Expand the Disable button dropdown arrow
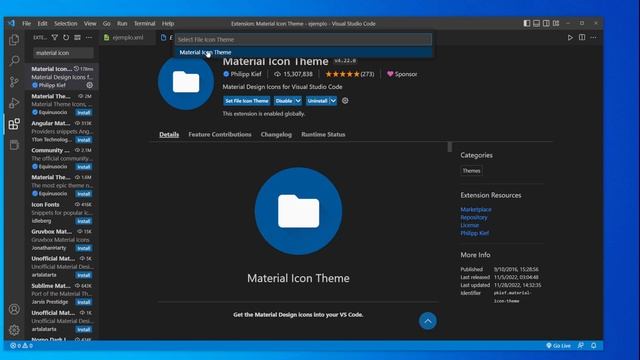This screenshot has width=640, height=360. pyautogui.click(x=298, y=100)
